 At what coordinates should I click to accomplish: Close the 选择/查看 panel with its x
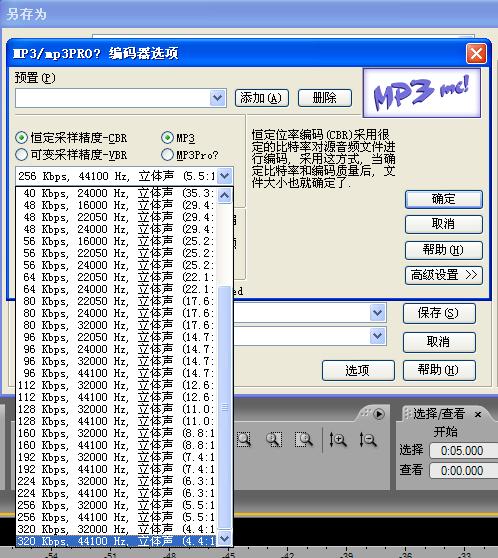(478, 415)
